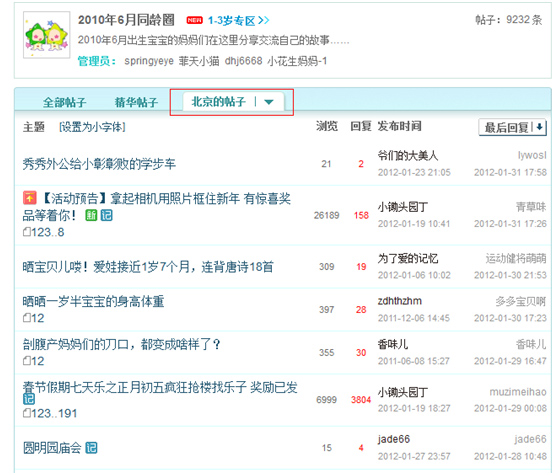The height and width of the screenshot is (475, 558).
Task: Click forum title 2010年6月同龄圈
Action: (x=126, y=20)
